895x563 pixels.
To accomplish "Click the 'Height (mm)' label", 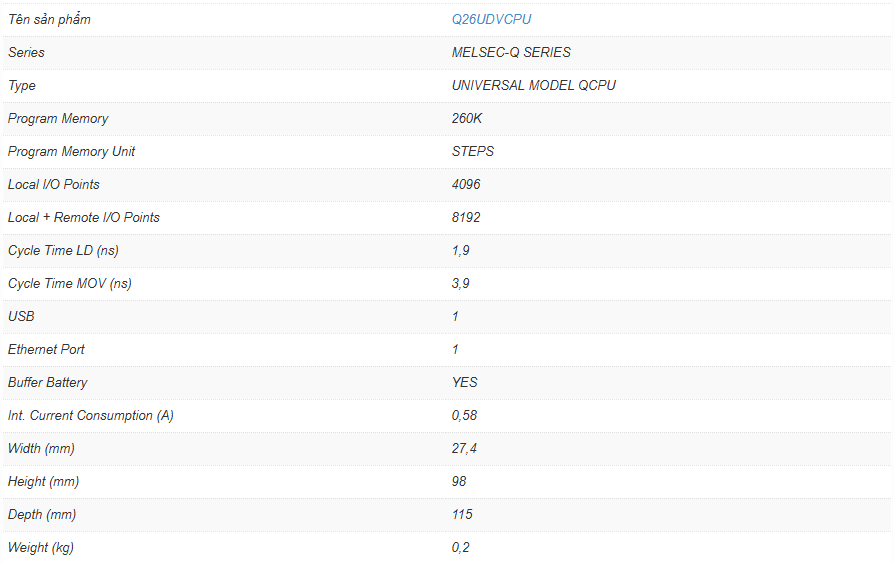I will click(x=41, y=481).
